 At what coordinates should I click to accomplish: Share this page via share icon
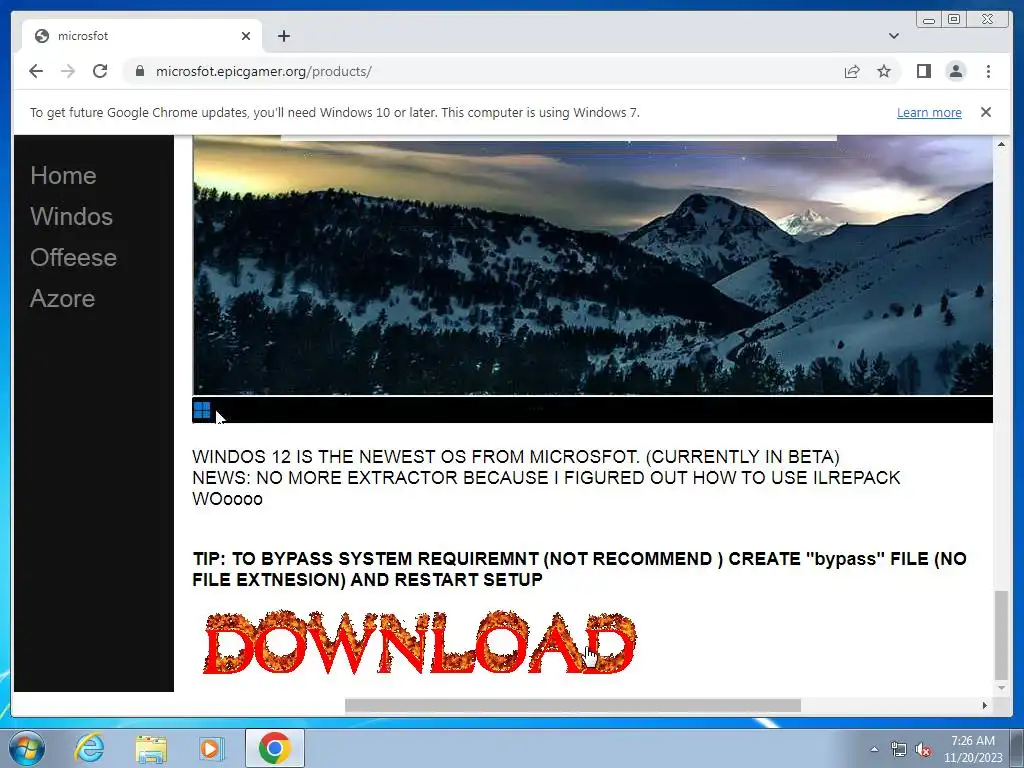click(852, 71)
